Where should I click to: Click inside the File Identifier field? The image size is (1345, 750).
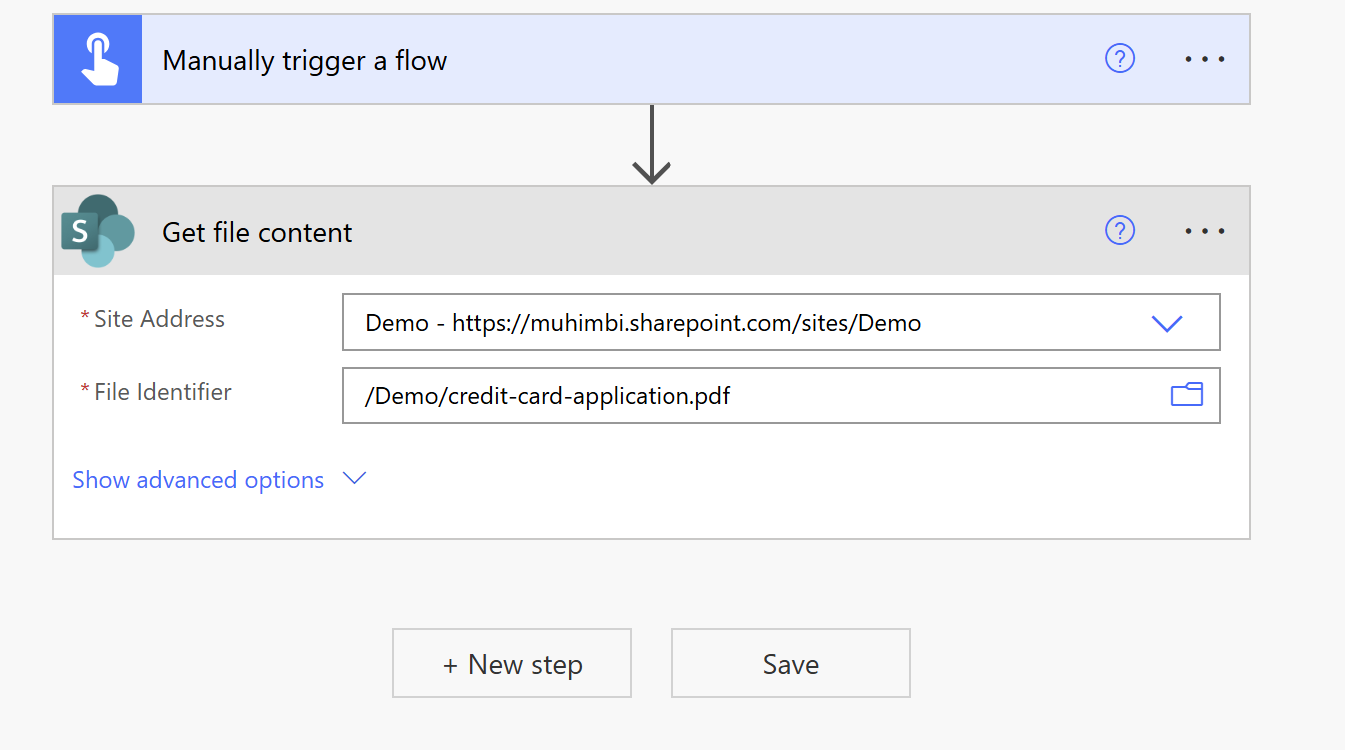700,395
